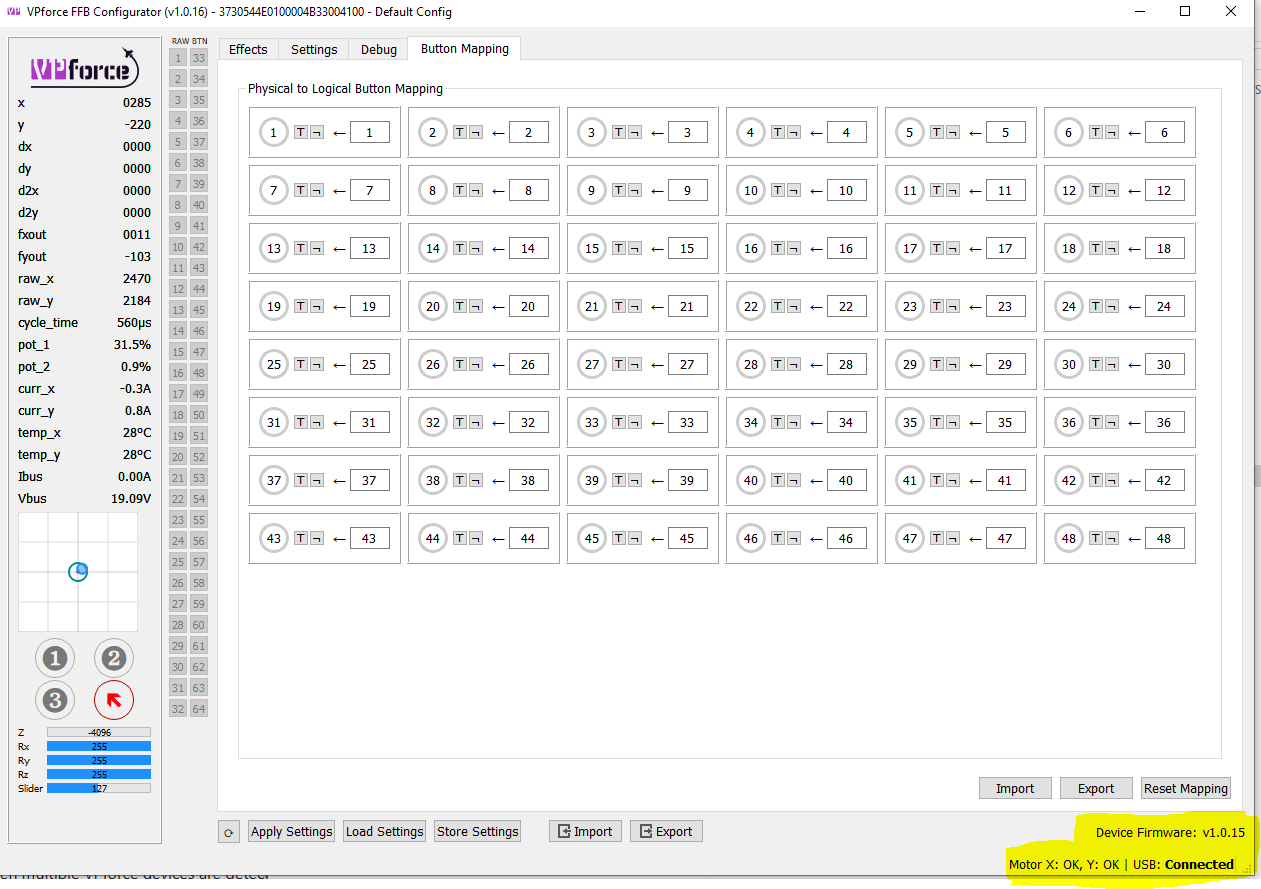Select the Button Mapping tab
This screenshot has height=889, width=1261.
464,48
